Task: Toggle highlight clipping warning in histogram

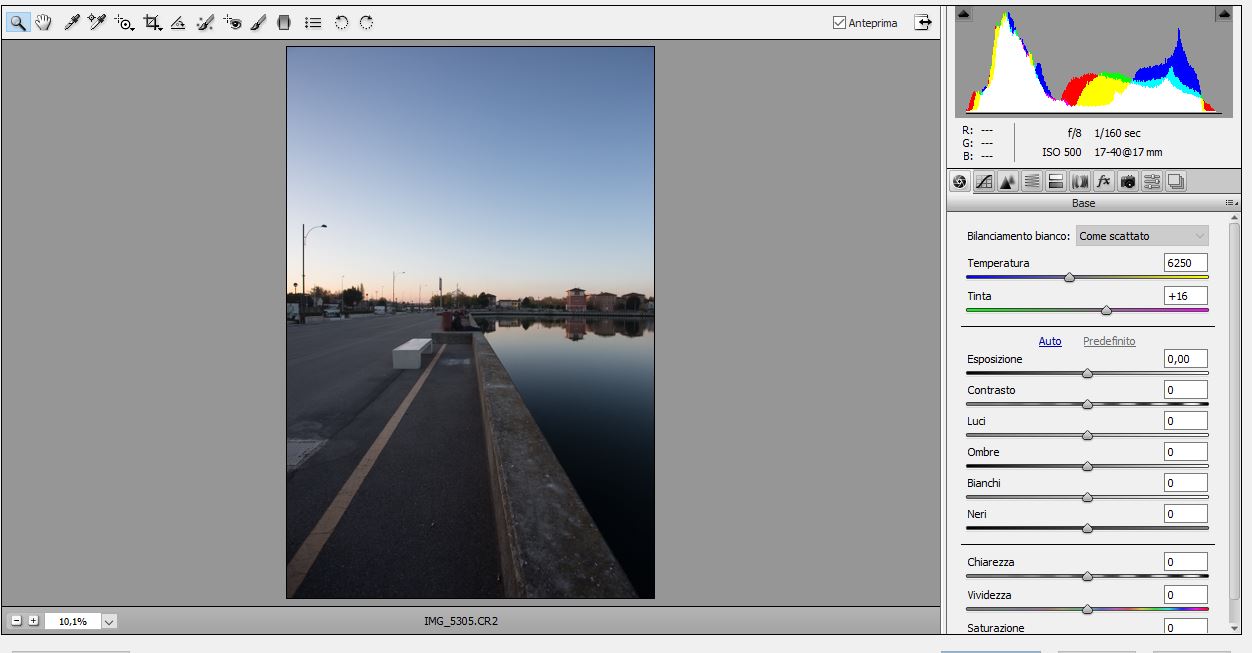Action: click(1224, 14)
